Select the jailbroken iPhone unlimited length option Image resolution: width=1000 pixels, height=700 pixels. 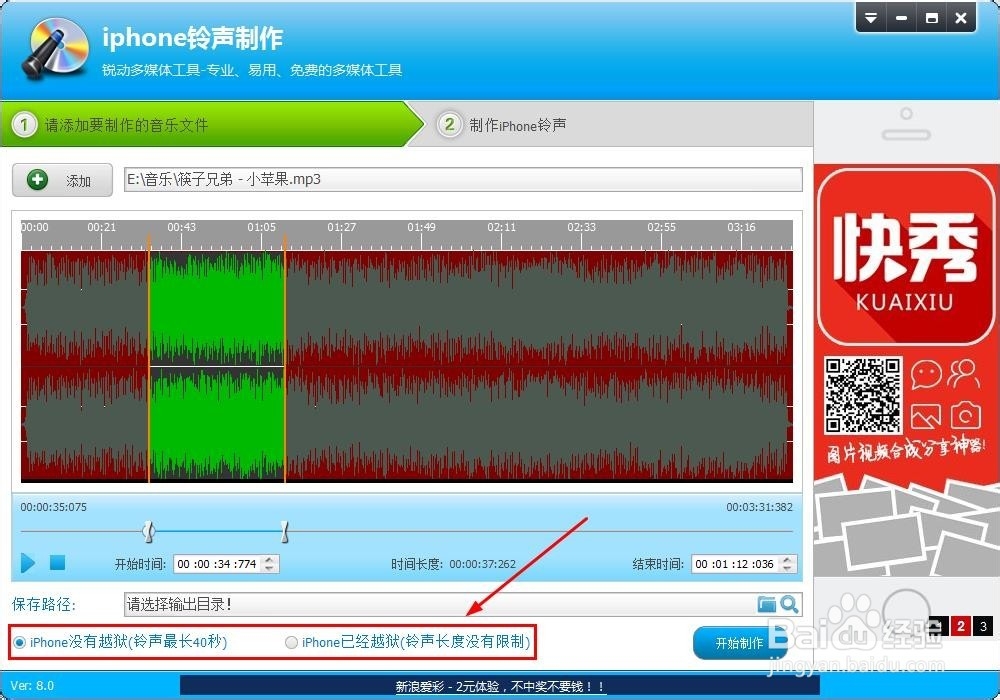click(408, 642)
